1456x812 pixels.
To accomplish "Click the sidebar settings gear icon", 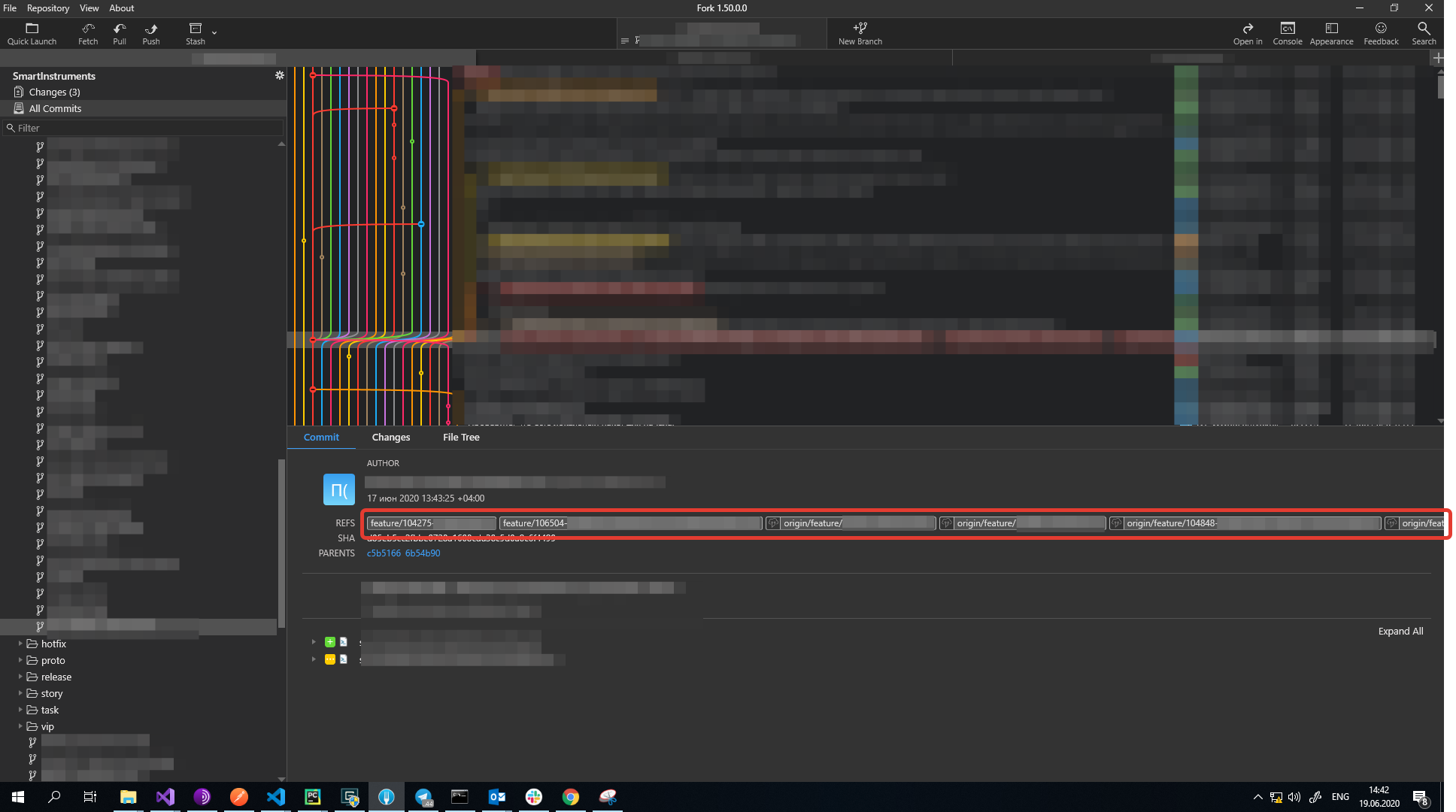I will pos(280,75).
